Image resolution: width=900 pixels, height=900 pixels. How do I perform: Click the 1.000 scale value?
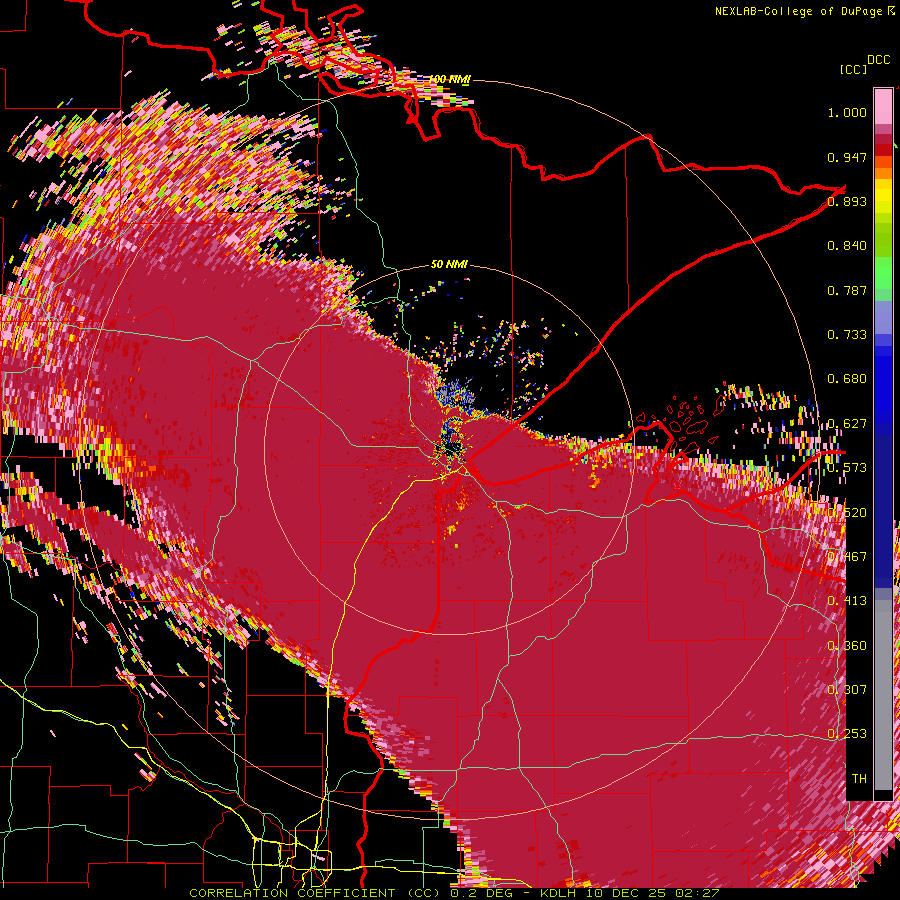[847, 112]
